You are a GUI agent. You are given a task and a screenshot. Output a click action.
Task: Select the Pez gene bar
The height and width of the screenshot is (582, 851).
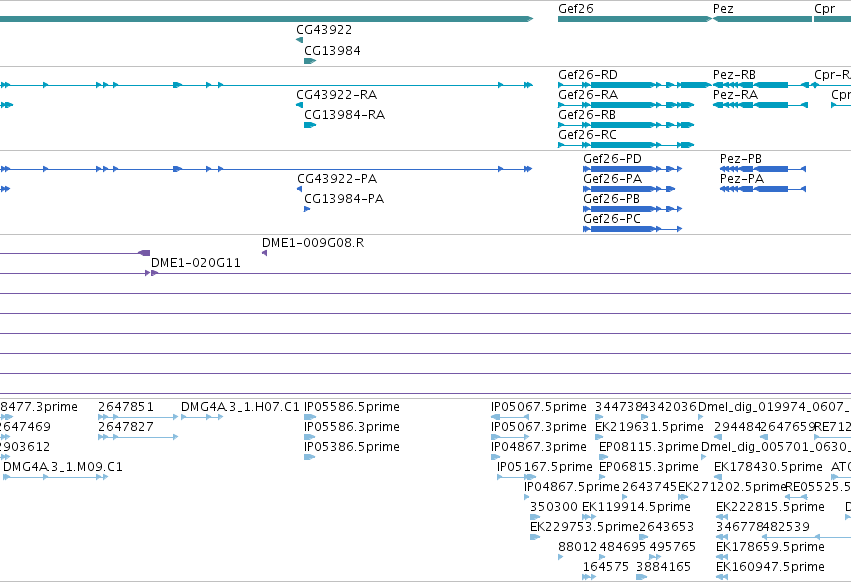point(763,19)
